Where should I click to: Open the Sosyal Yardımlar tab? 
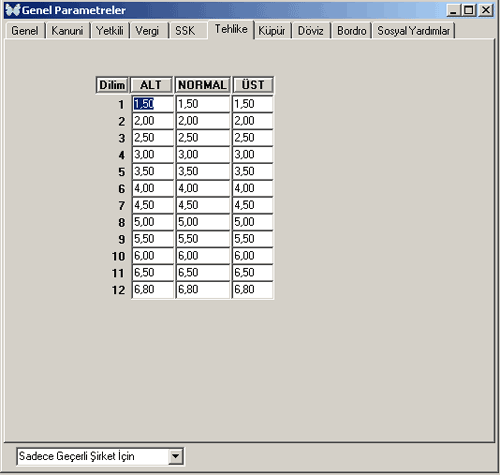coord(414,31)
